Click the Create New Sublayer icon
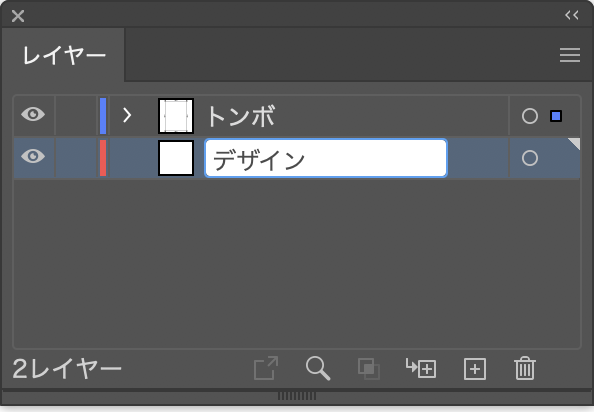 [x=421, y=368]
